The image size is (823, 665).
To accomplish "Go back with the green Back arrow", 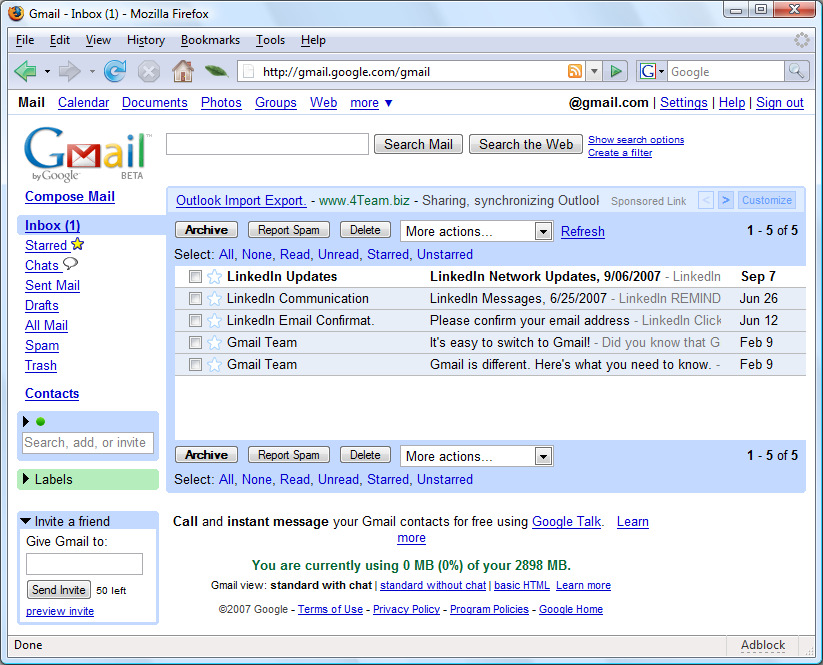I will click(x=25, y=71).
